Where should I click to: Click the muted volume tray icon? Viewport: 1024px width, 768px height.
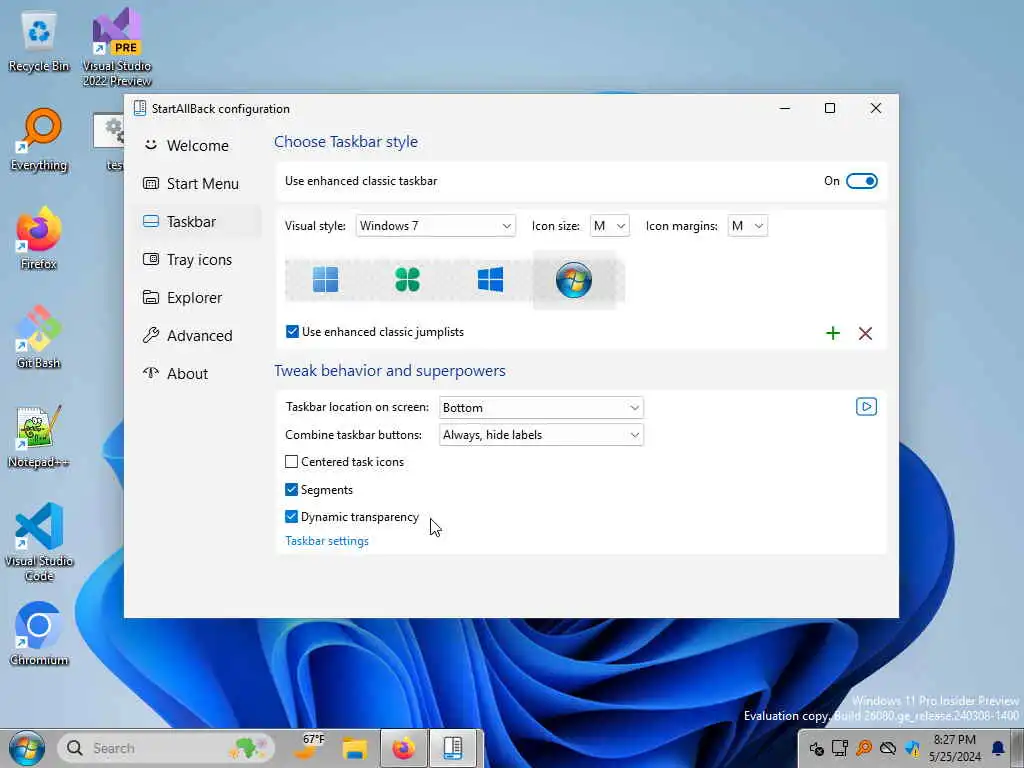pos(816,748)
